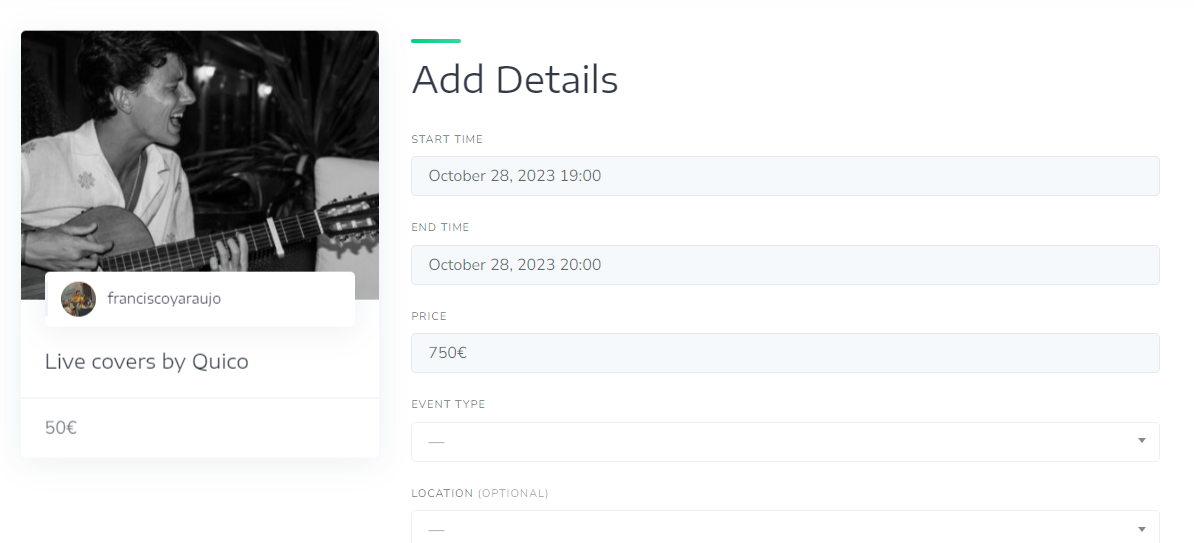The image size is (1194, 543).
Task: Click the green accent bar above Add Details
Action: pyautogui.click(x=436, y=41)
